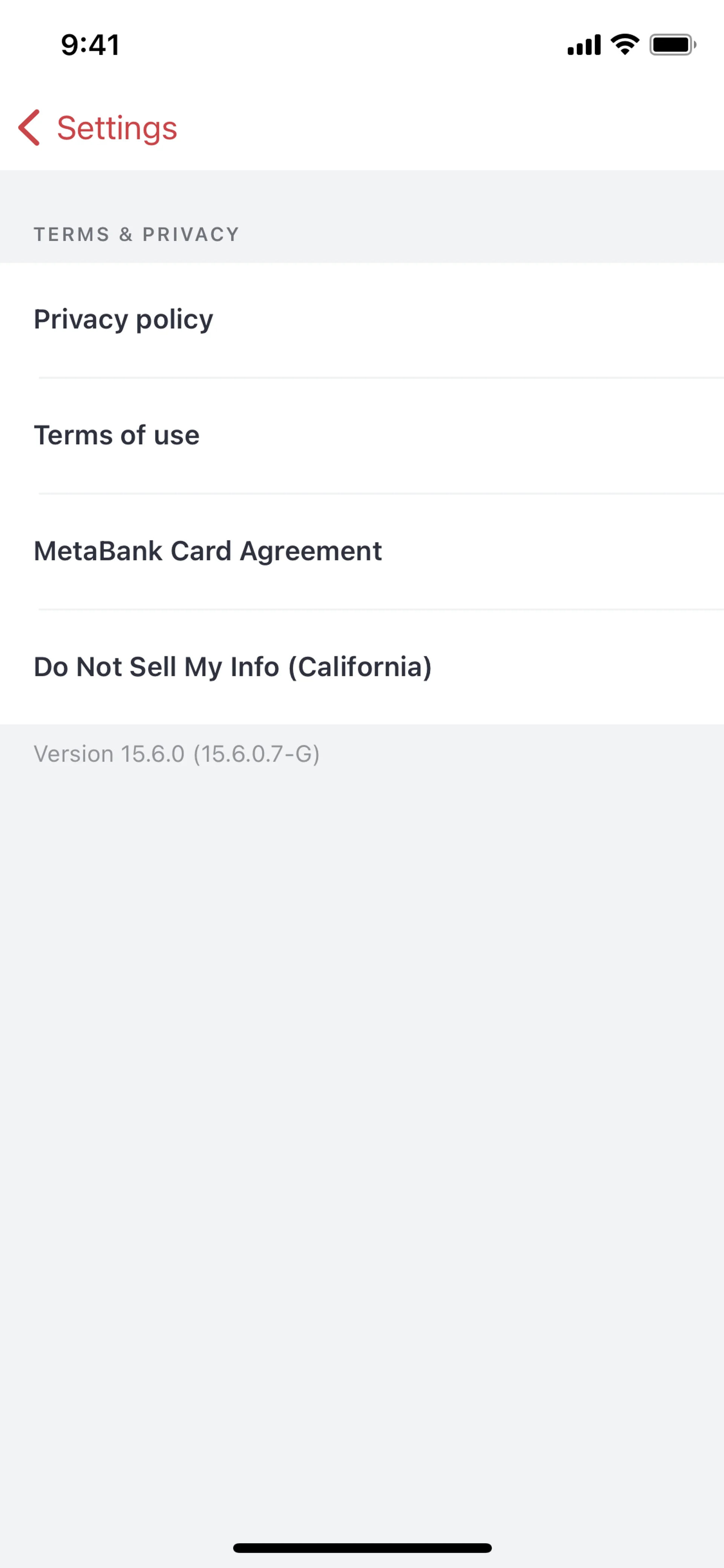Tap the word "MetaBank" in card agreement row

tap(98, 551)
